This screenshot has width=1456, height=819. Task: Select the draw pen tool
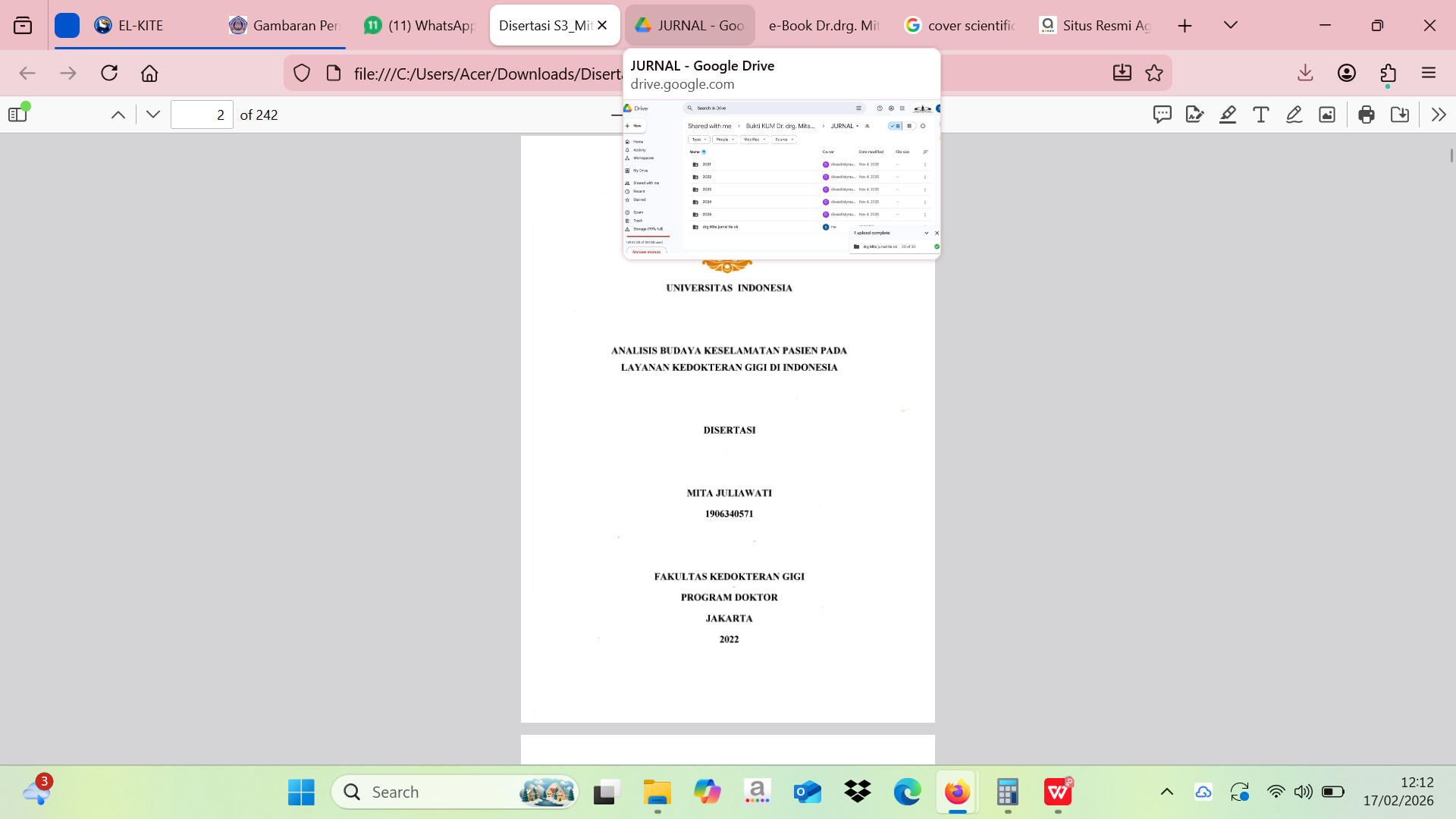pos(1294,115)
